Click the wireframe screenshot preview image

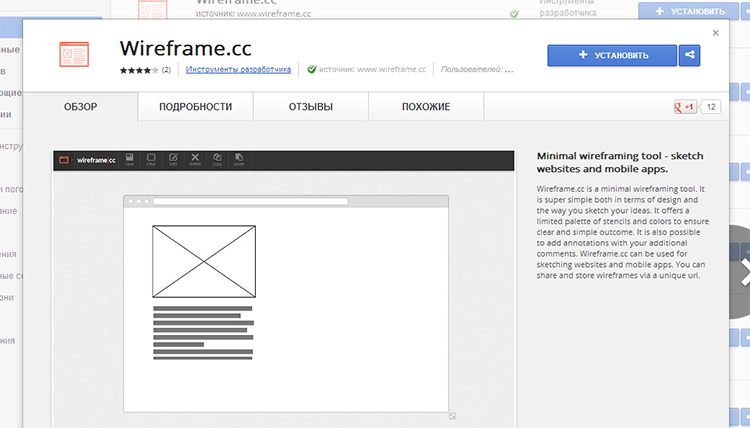(284, 289)
